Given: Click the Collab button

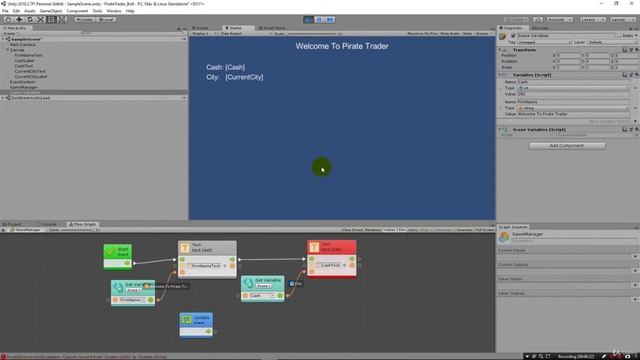Looking at the screenshot, I should 516,20.
